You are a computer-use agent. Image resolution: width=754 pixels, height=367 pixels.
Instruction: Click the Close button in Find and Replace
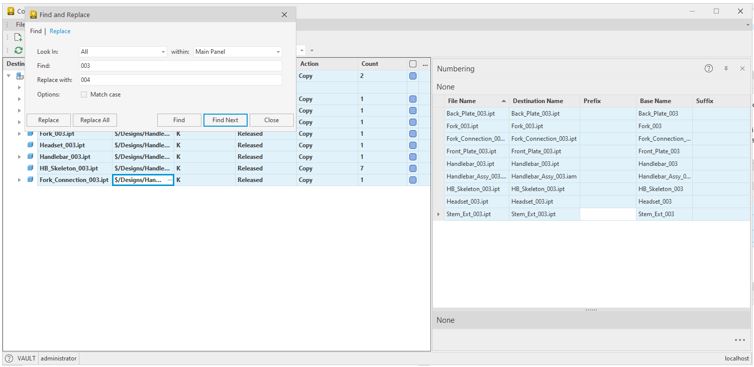point(272,120)
